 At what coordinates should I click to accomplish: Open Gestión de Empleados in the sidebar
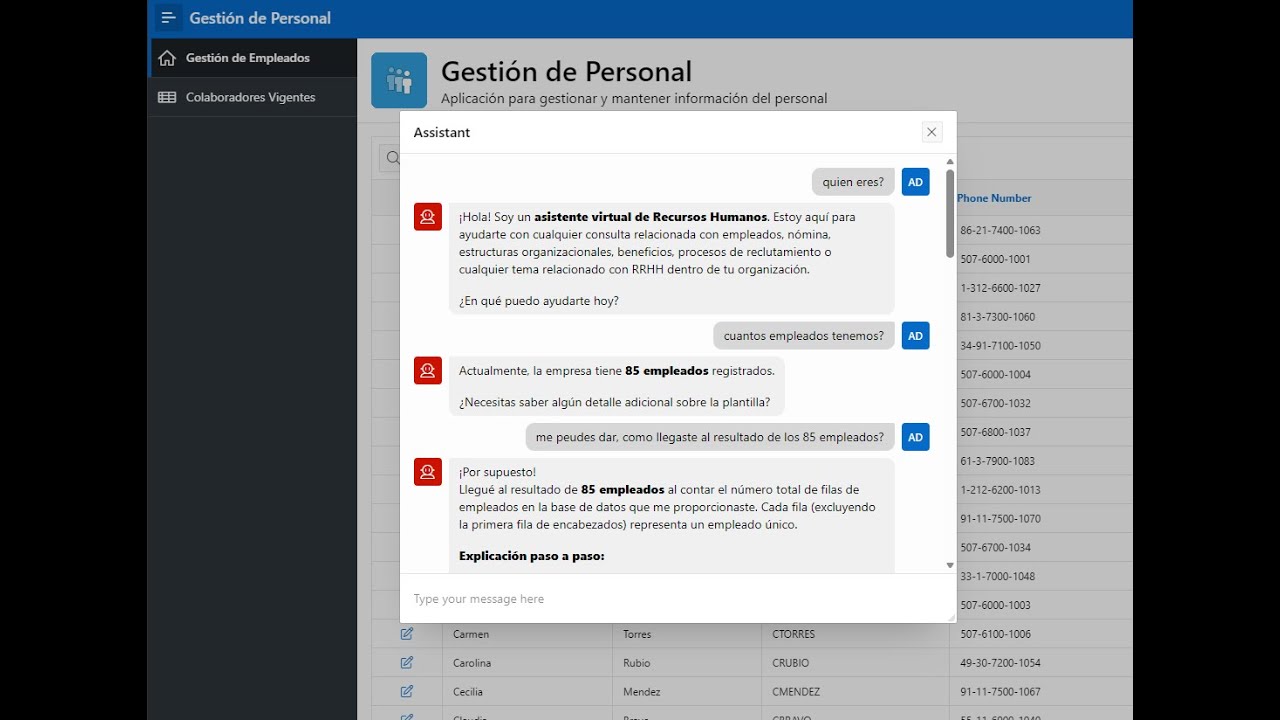click(253, 58)
